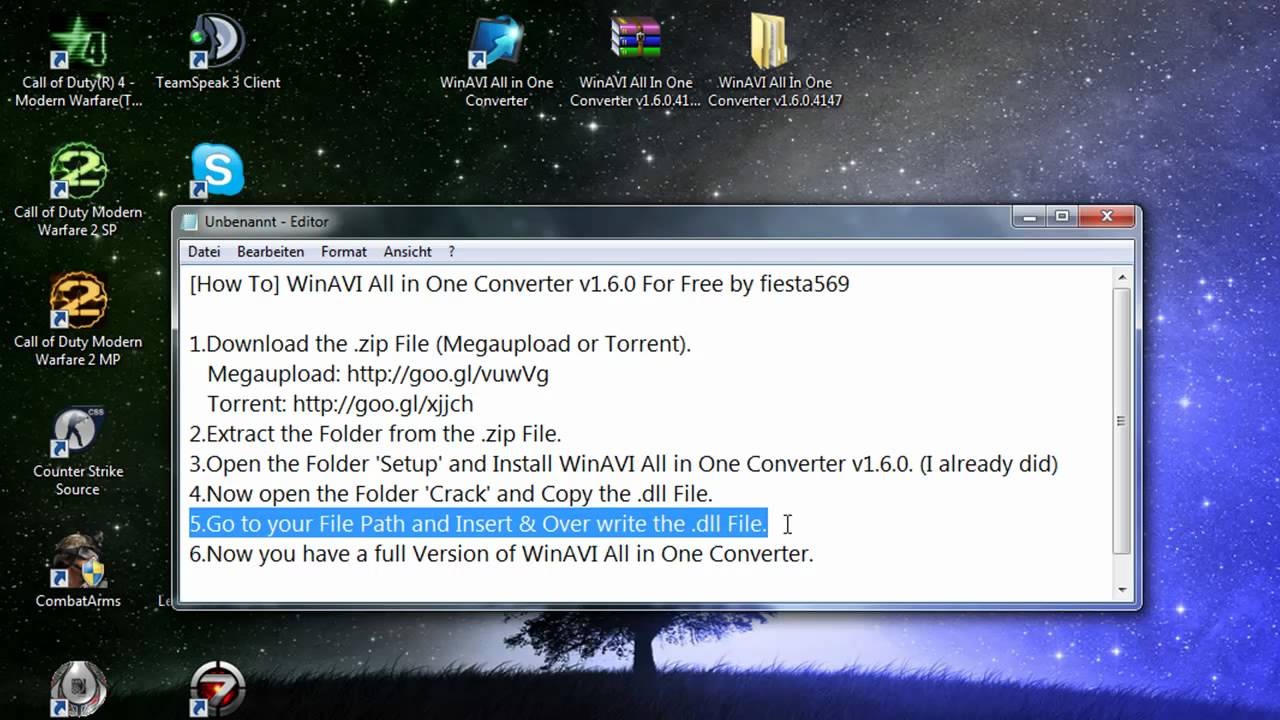This screenshot has width=1280, height=720.
Task: Minimize the Editor window
Action: pyautogui.click(x=1029, y=216)
